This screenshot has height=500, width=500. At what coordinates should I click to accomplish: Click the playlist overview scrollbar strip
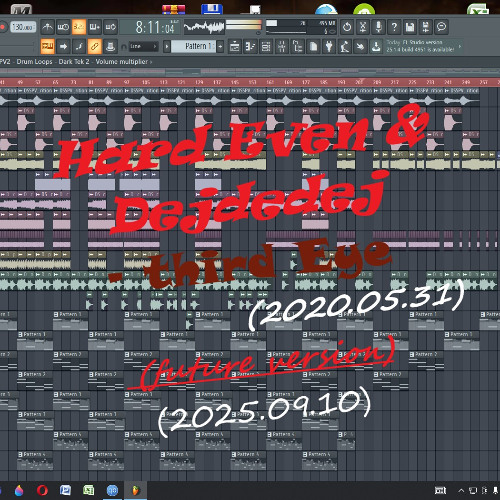tap(250, 72)
